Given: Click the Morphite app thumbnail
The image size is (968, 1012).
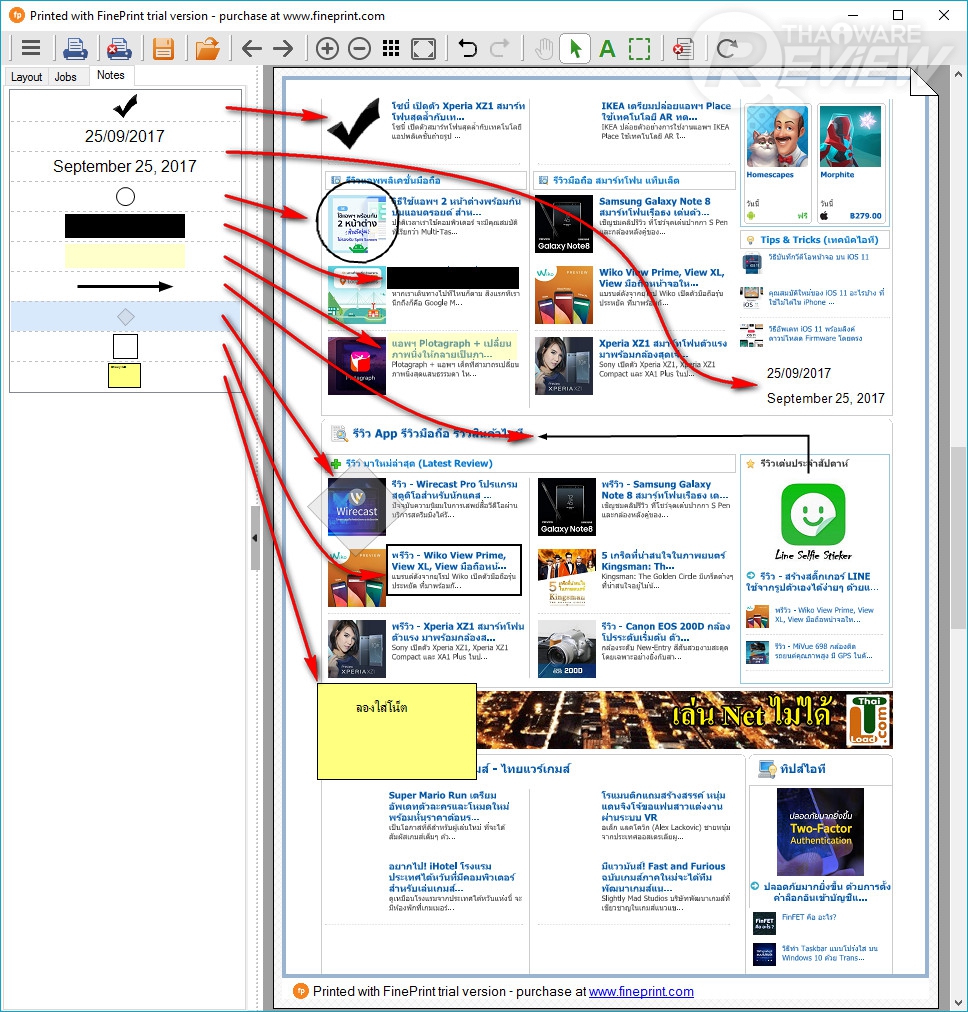Looking at the screenshot, I should (851, 137).
